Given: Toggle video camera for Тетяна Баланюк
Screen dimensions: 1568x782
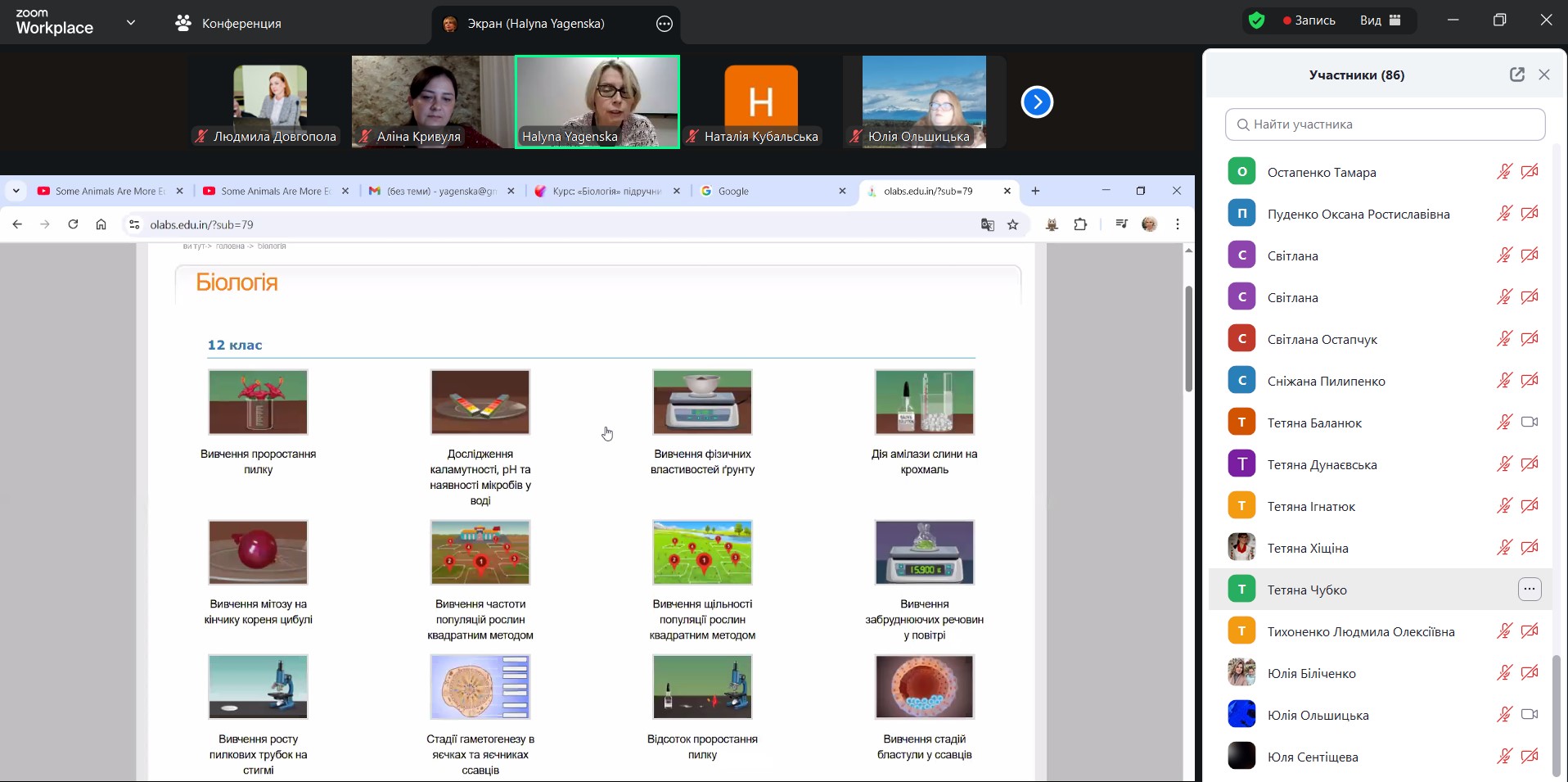Looking at the screenshot, I should [1529, 423].
